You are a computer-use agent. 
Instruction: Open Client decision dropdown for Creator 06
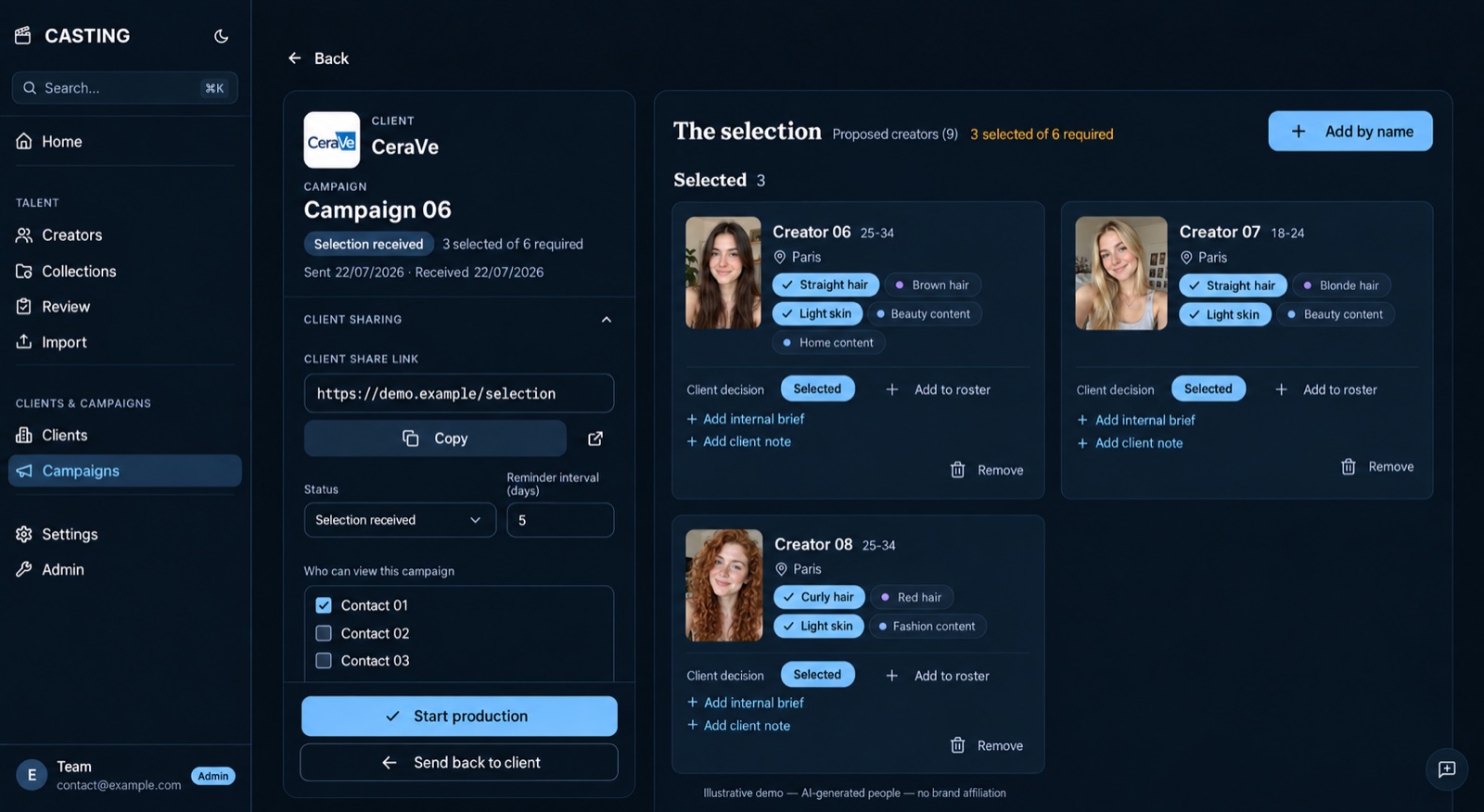click(817, 389)
